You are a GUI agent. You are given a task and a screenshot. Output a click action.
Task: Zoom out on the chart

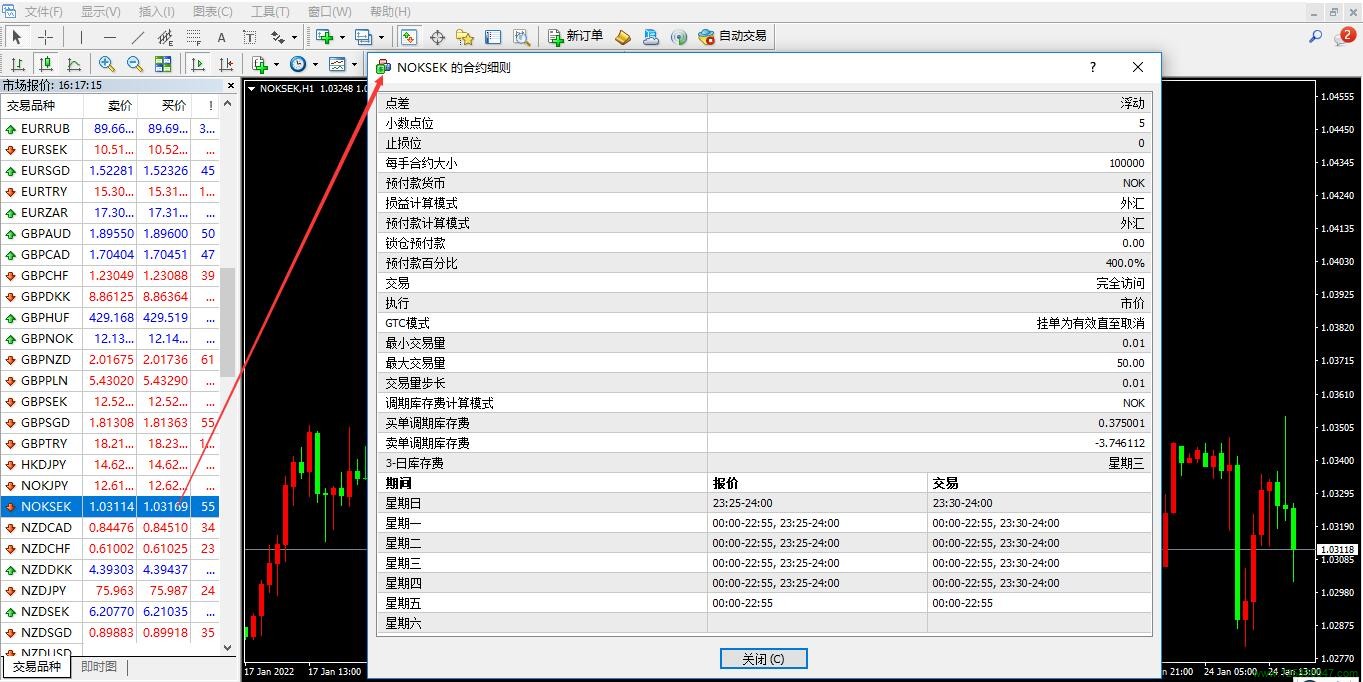(x=135, y=64)
